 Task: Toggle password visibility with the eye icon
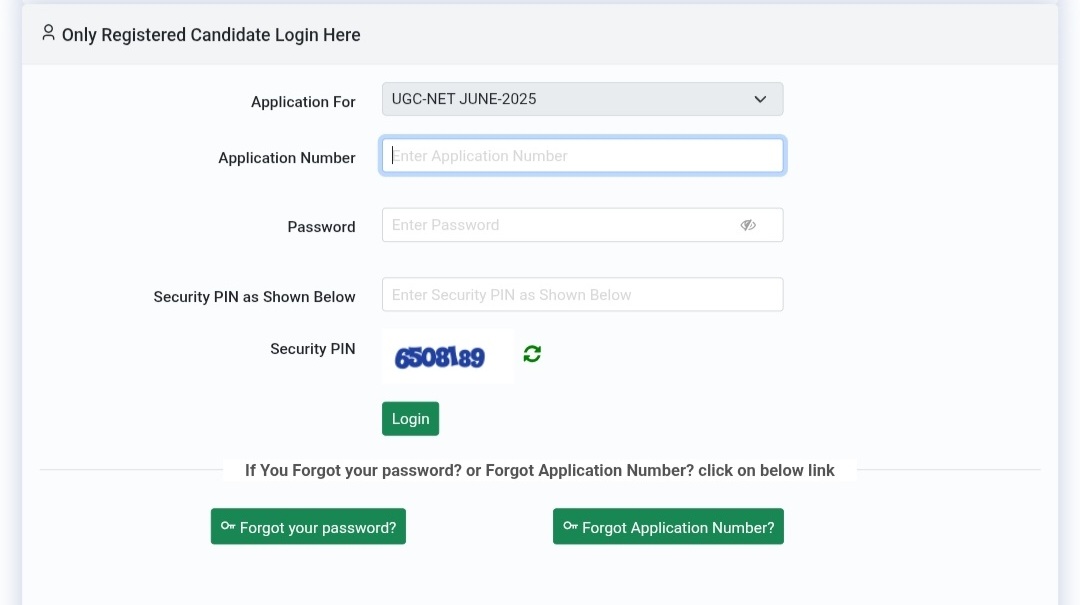click(747, 225)
